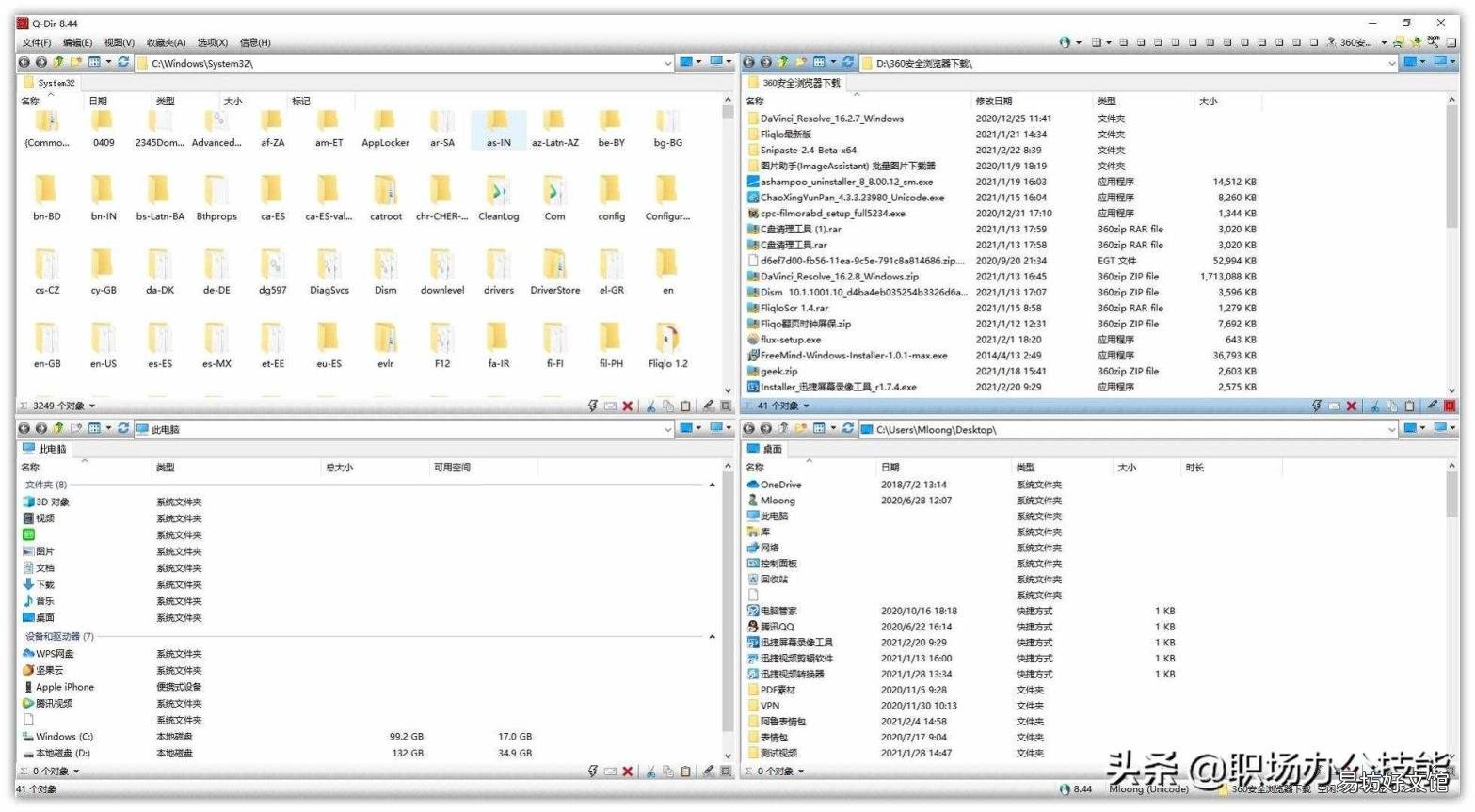Switch to the 桌面 tab
This screenshot has width=1475, height=812.
point(765,449)
